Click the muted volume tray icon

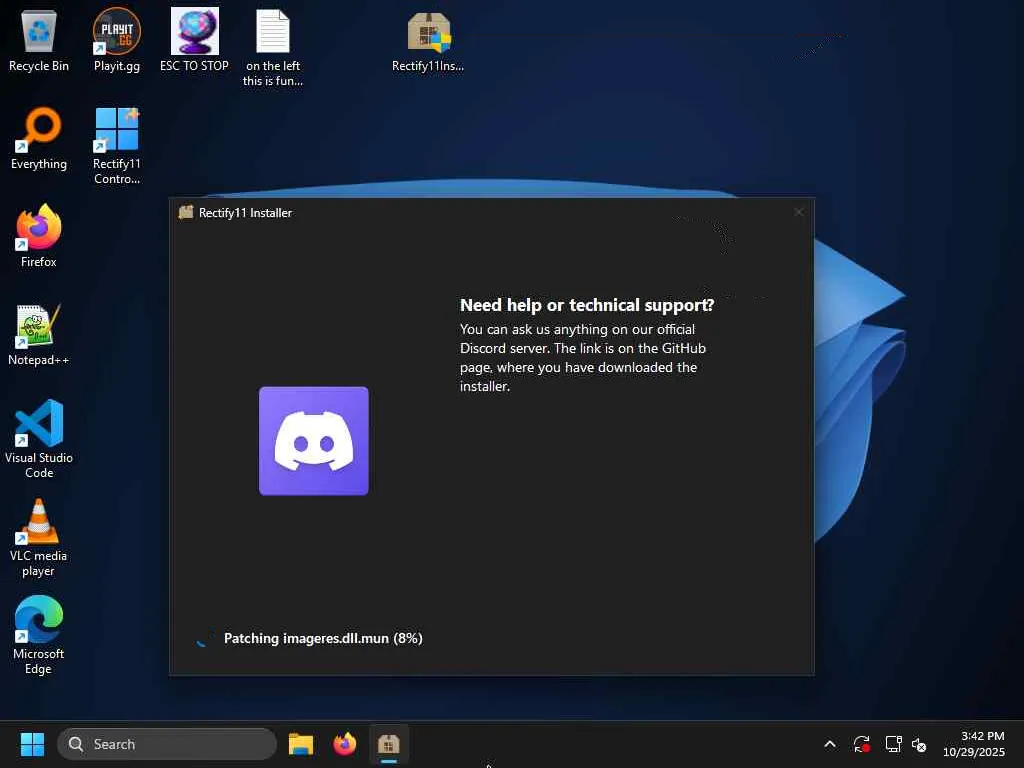point(919,744)
